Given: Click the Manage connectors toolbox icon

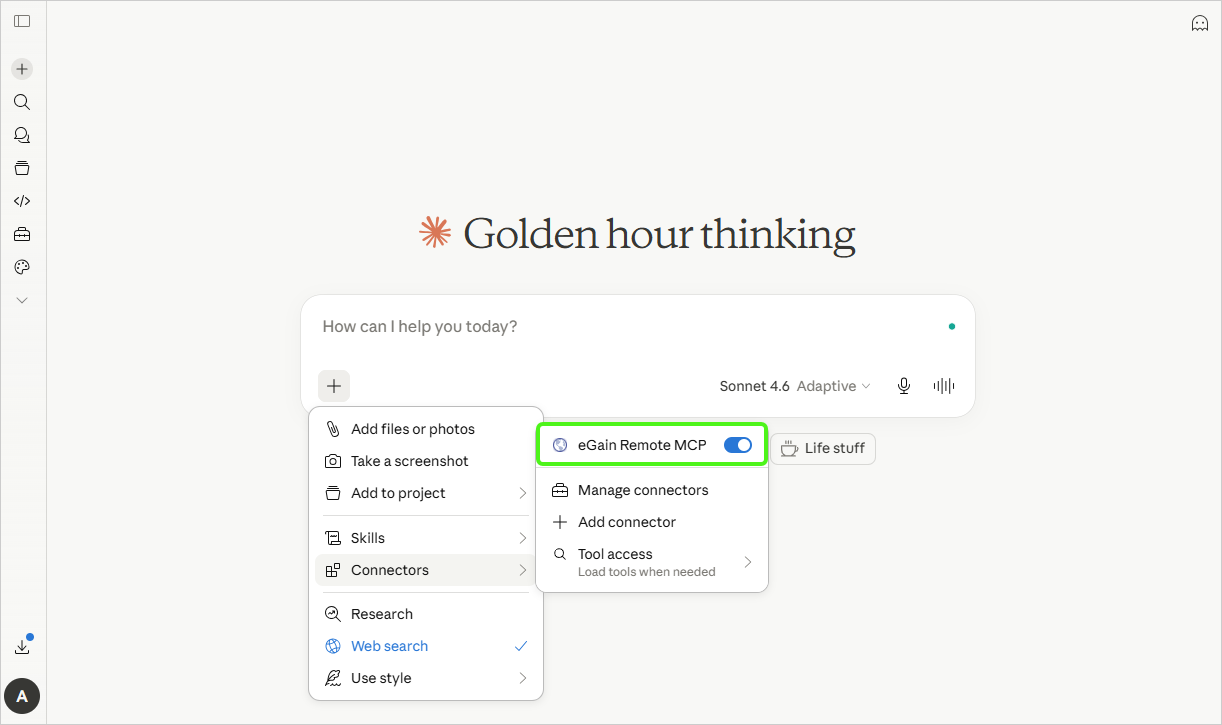Looking at the screenshot, I should [x=560, y=490].
